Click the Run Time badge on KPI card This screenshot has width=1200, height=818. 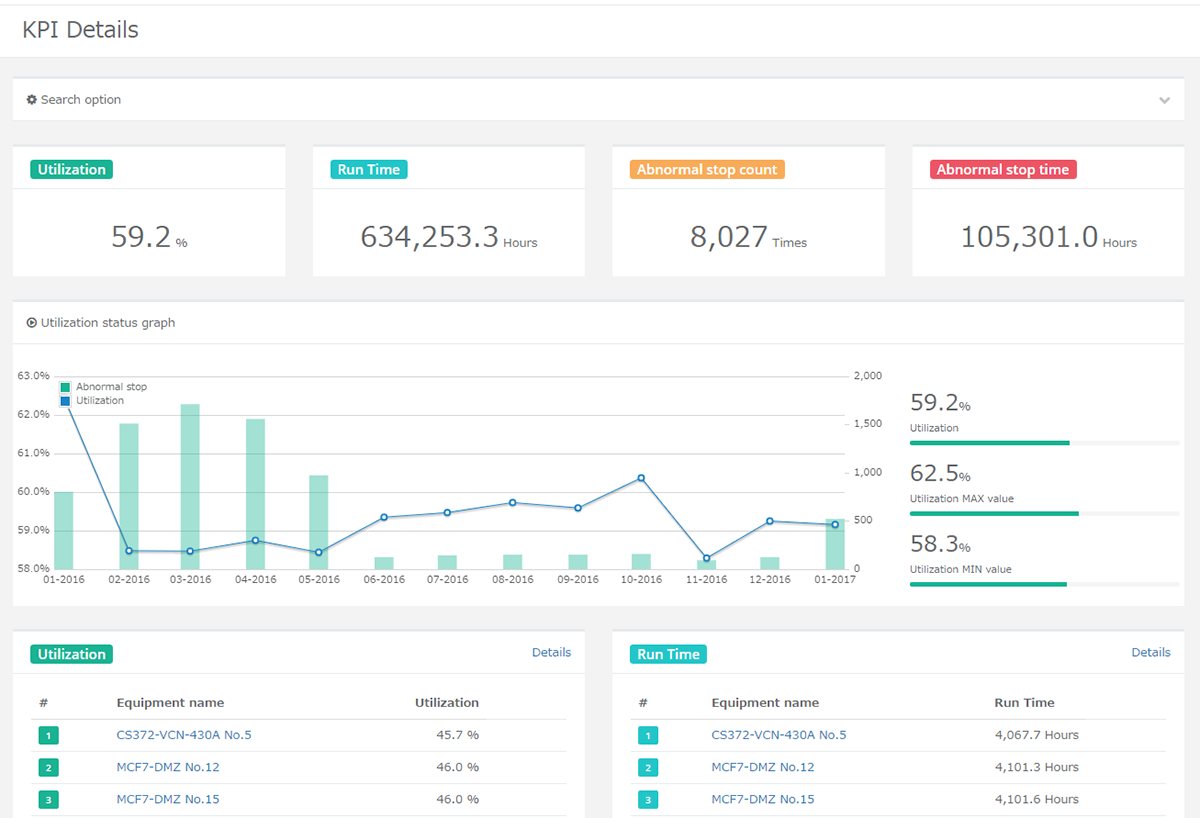coord(369,170)
